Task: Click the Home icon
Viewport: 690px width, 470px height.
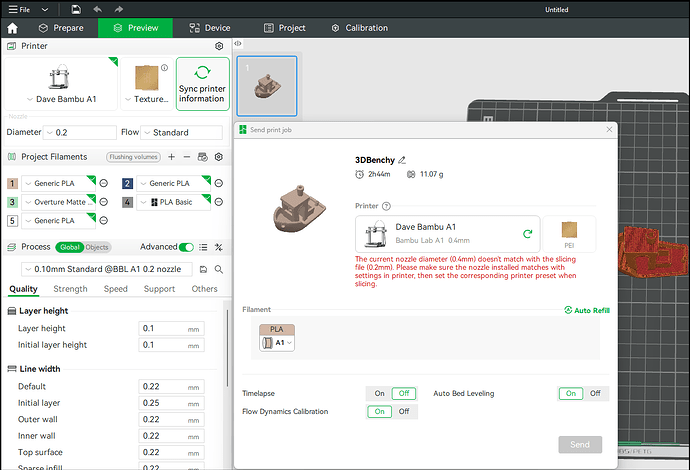Action: [12, 28]
